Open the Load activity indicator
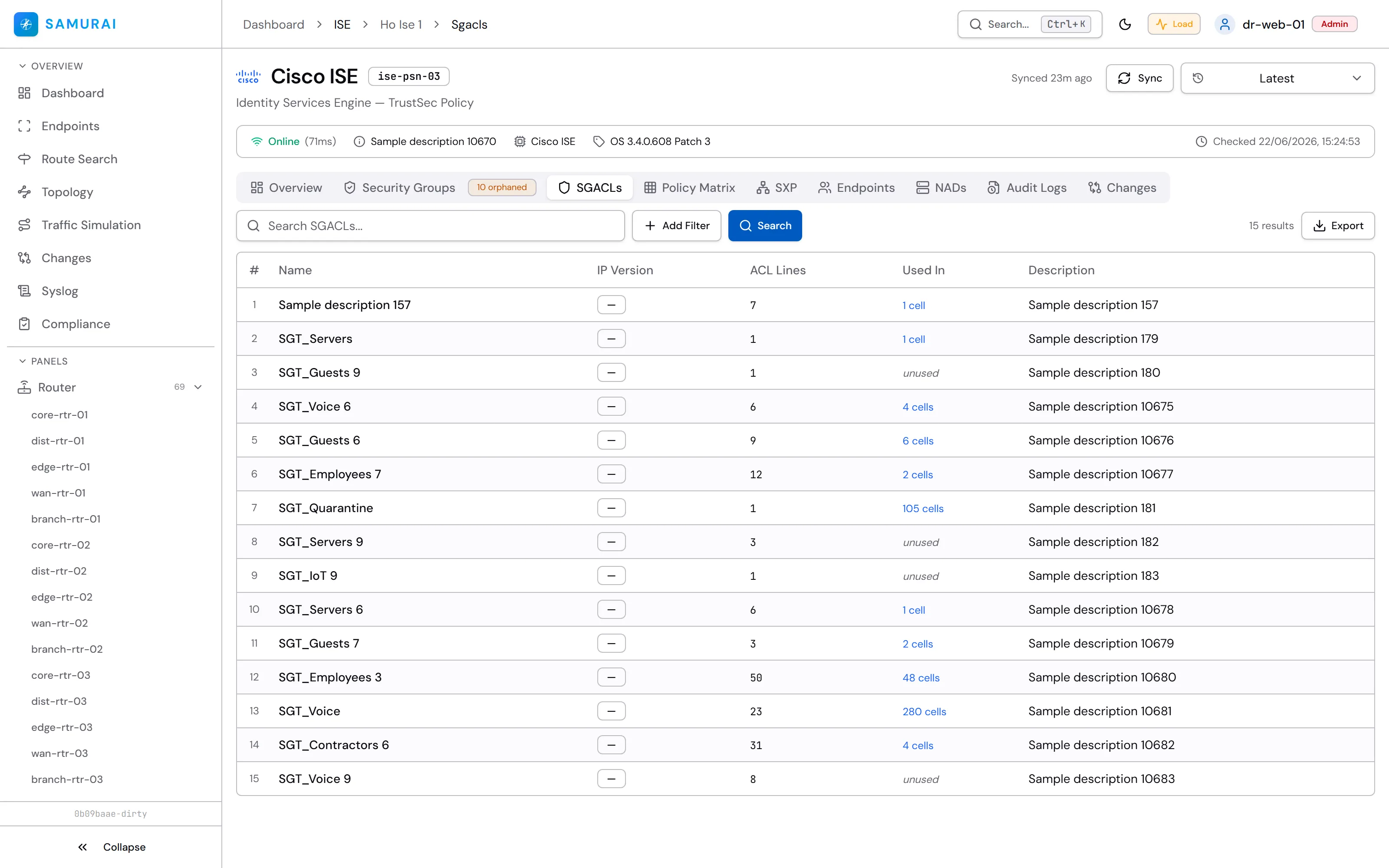This screenshot has width=1389, height=868. click(x=1174, y=24)
